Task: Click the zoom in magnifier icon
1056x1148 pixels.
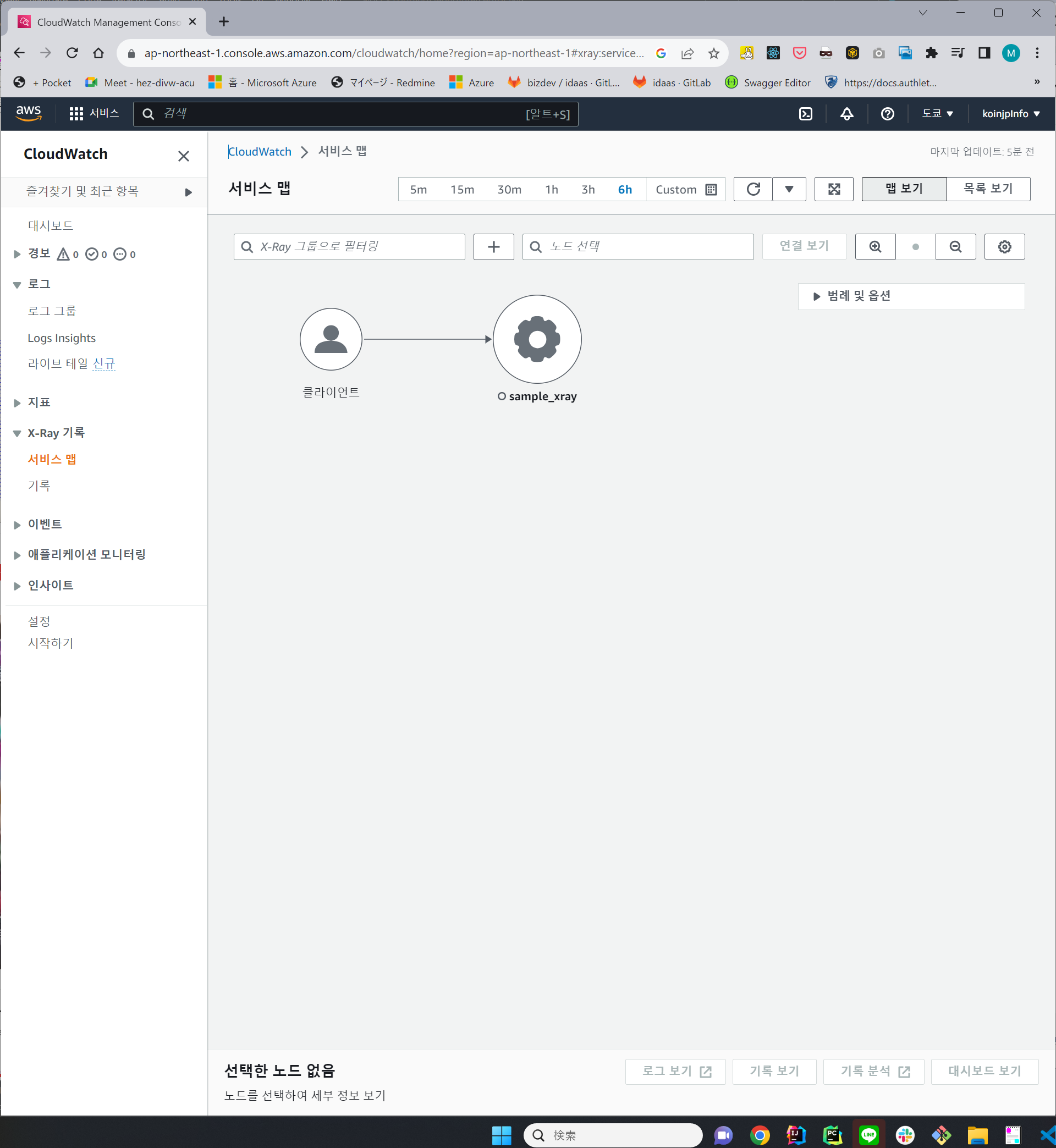Action: [875, 247]
